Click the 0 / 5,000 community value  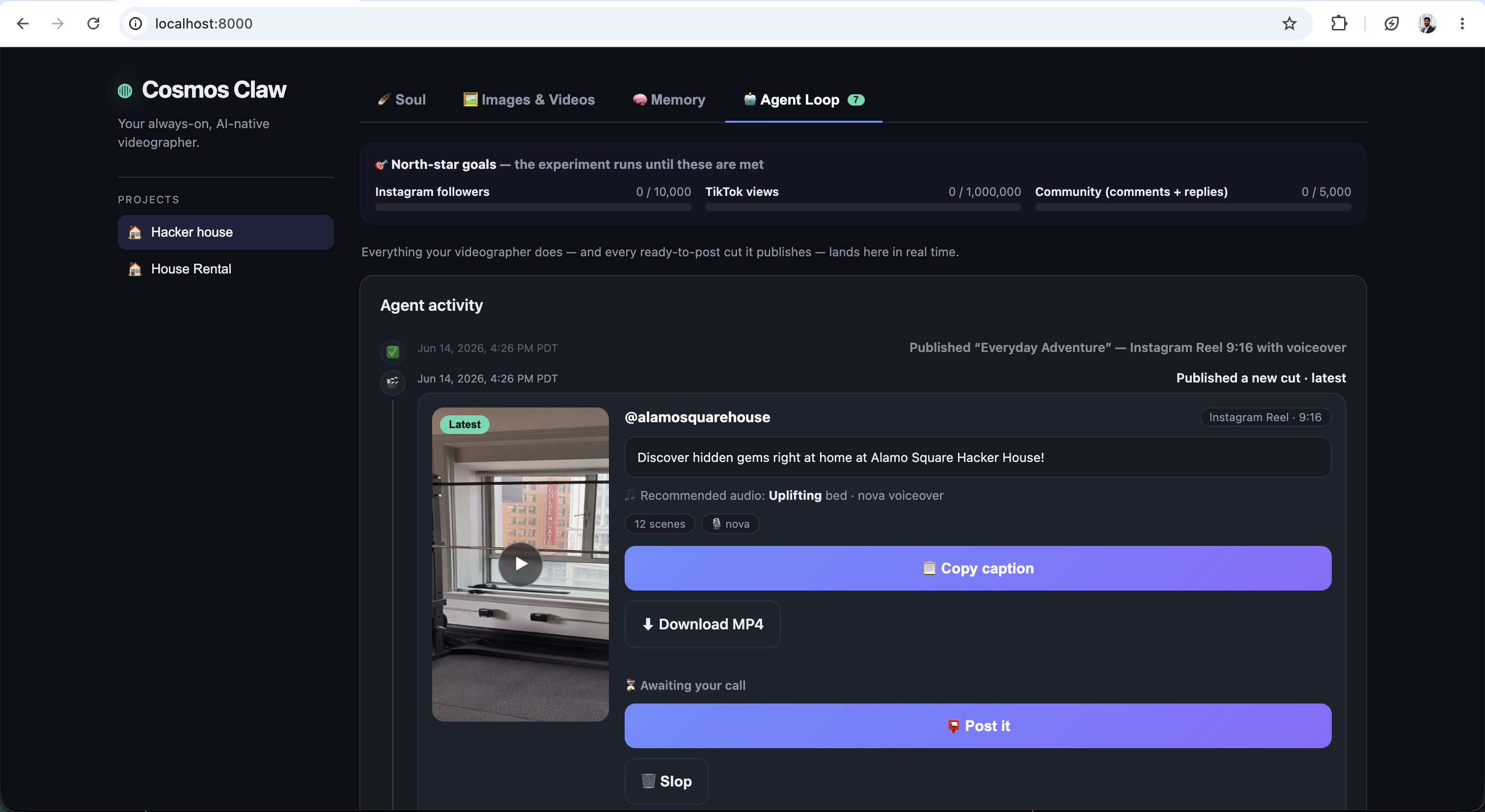(1326, 192)
